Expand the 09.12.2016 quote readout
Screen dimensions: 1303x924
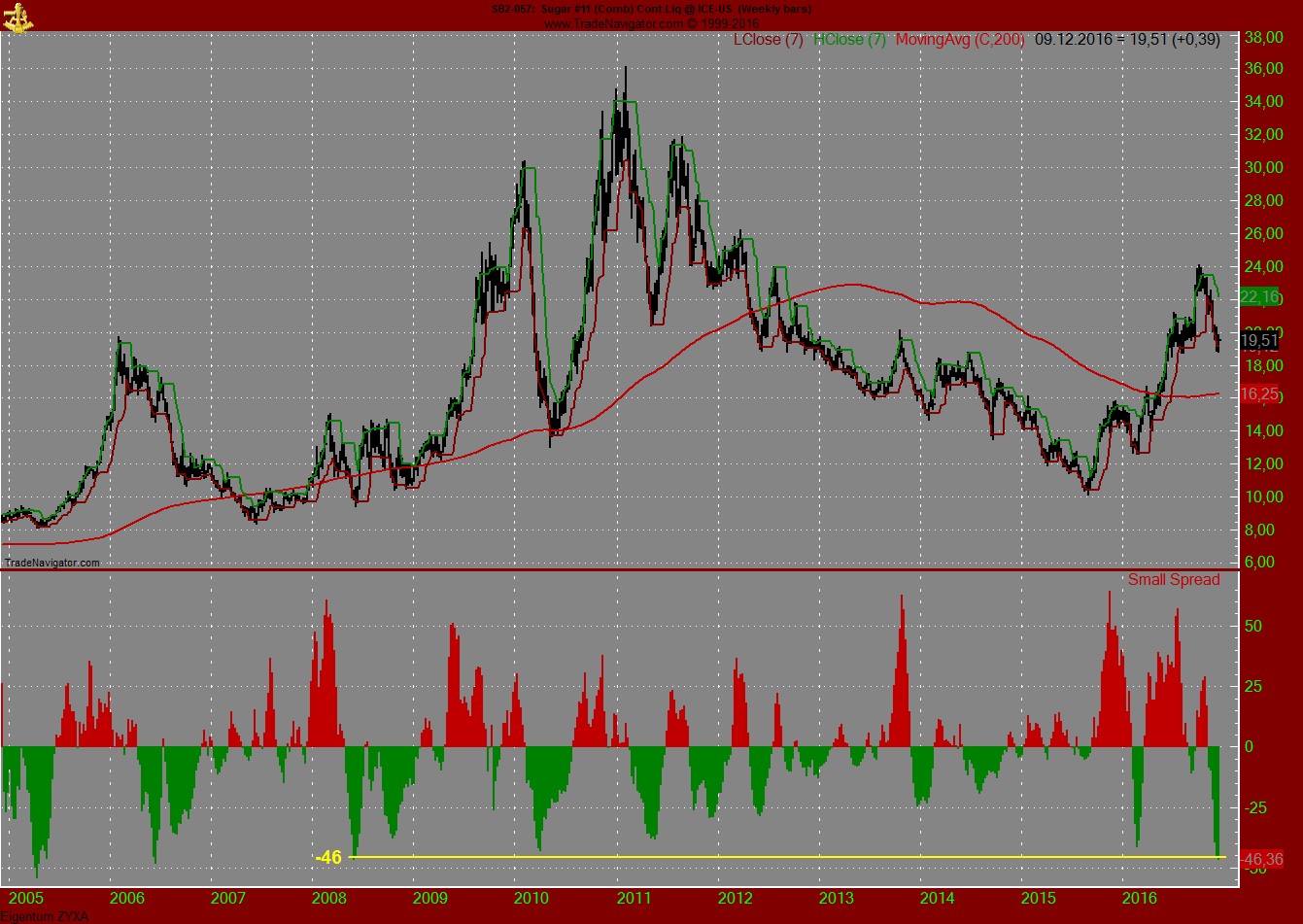coord(1127,40)
